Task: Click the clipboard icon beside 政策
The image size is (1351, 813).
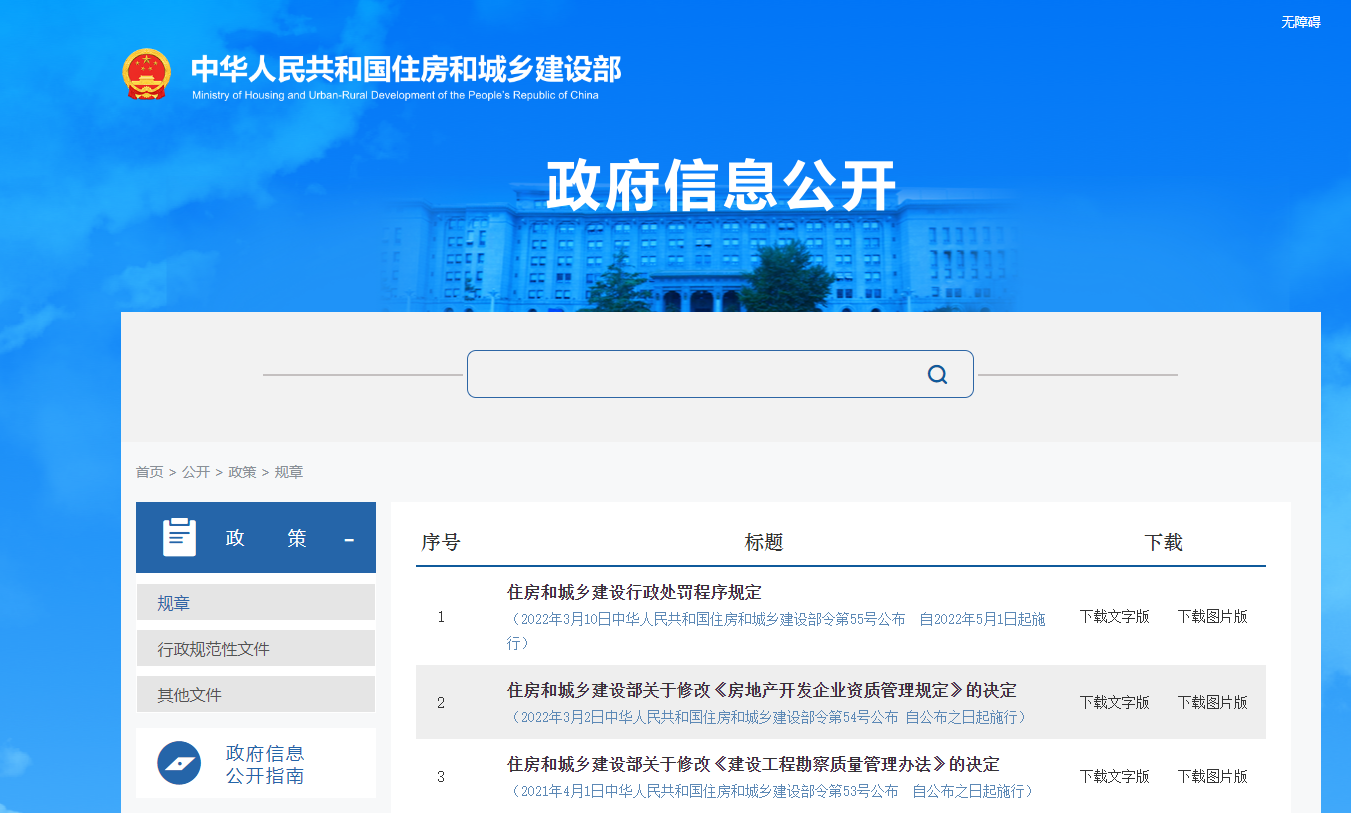Action: click(180, 538)
